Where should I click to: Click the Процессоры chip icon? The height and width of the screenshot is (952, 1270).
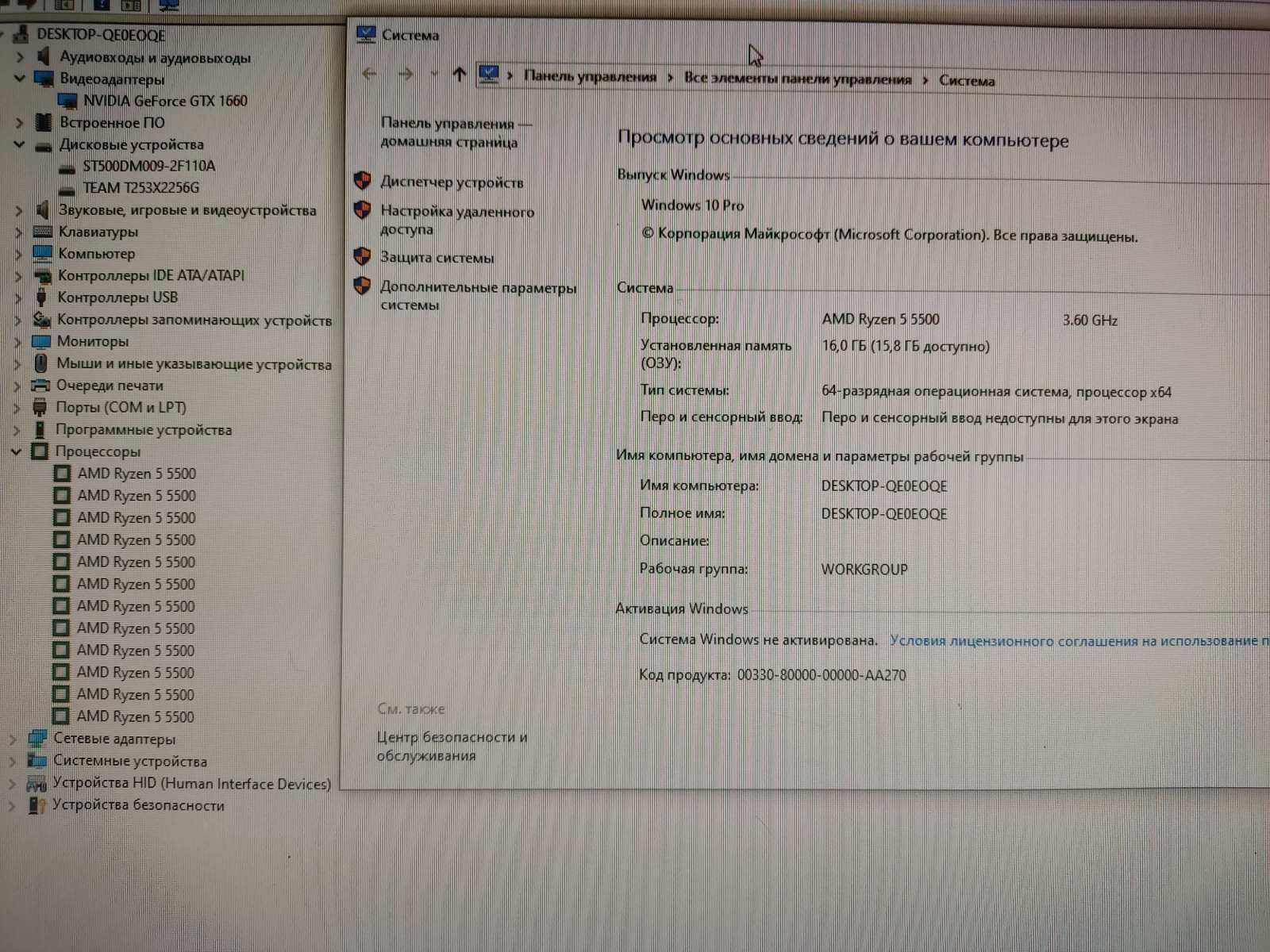[x=39, y=451]
